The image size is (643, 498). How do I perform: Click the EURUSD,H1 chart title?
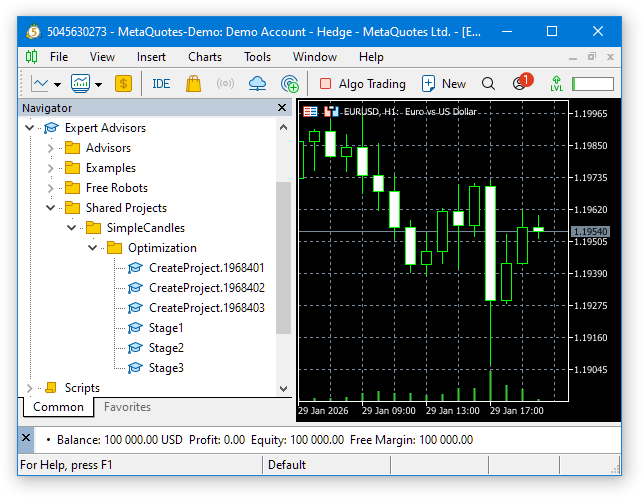410,112
